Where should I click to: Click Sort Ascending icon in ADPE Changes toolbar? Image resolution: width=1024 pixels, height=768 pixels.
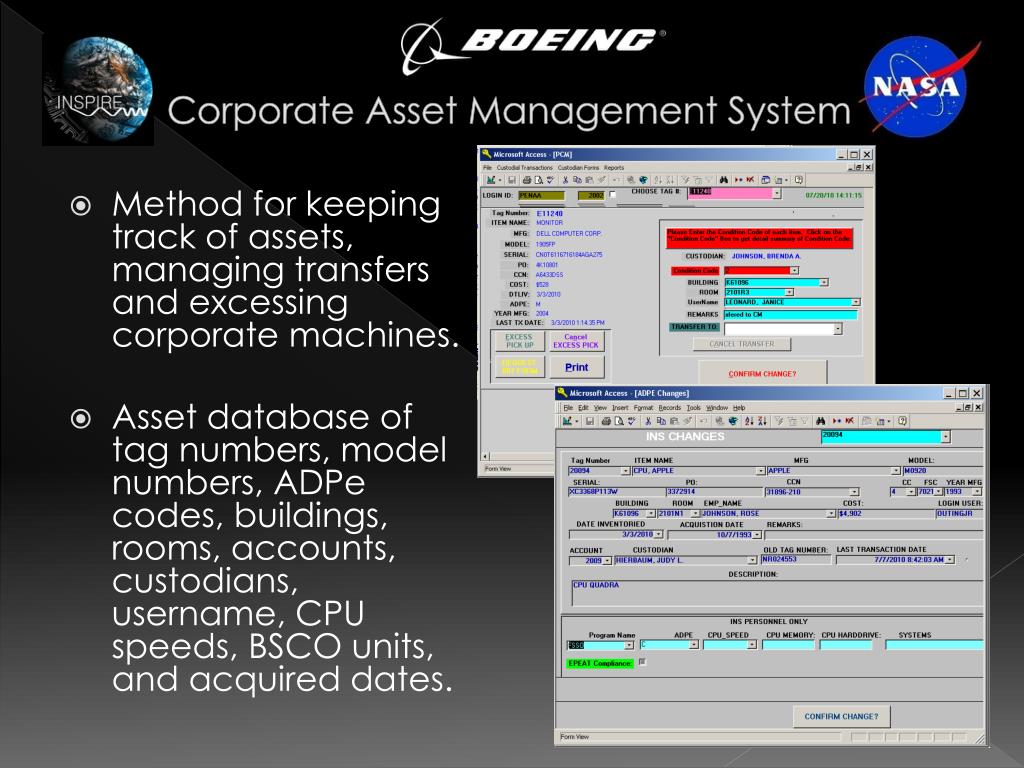tap(748, 421)
